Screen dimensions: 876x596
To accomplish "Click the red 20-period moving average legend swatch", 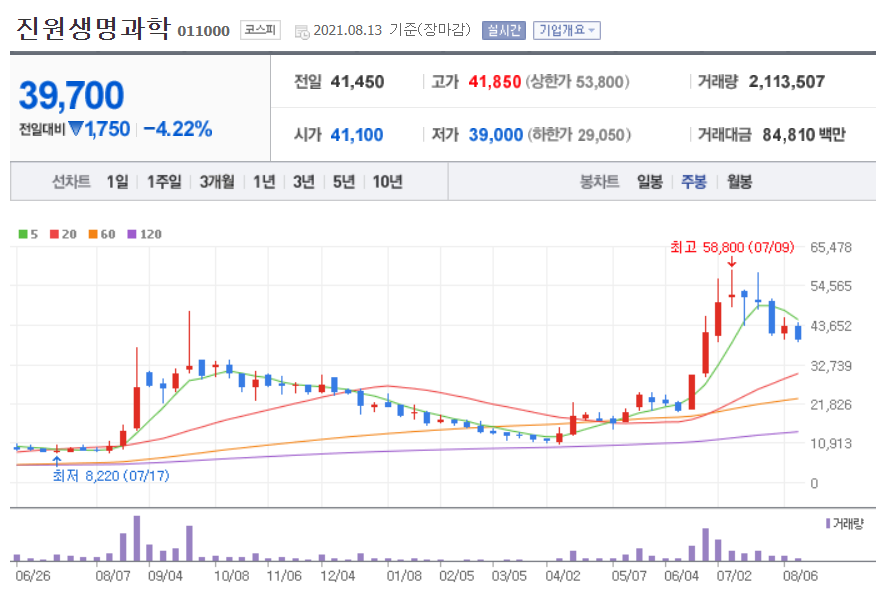I will 54,235.
